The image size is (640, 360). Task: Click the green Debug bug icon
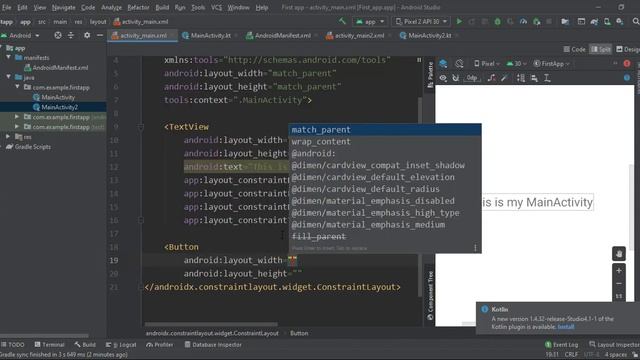498,21
